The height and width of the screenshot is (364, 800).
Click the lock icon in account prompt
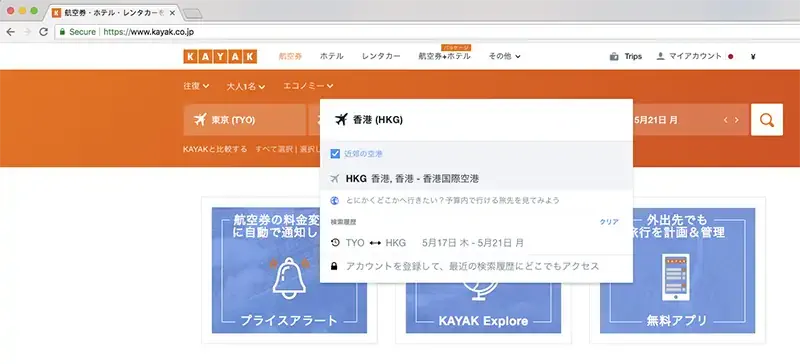[x=334, y=266]
